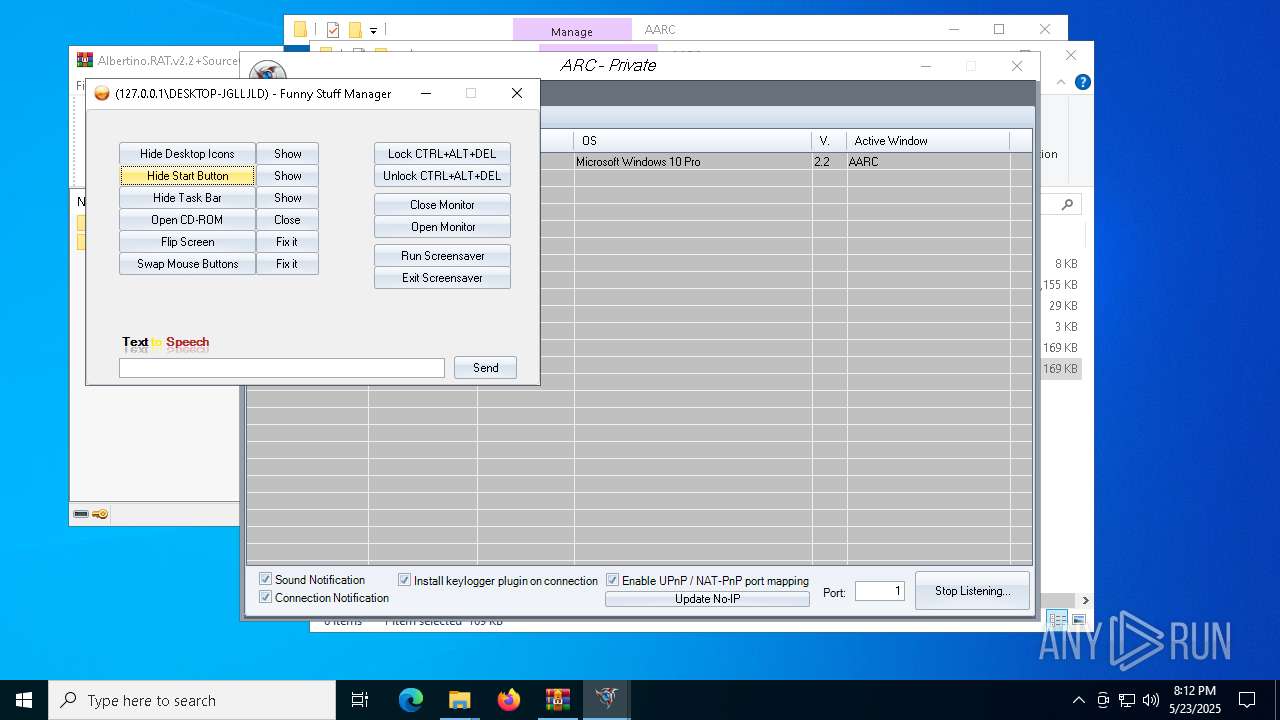
Task: Click Close next to Open CD-ROM
Action: (287, 220)
